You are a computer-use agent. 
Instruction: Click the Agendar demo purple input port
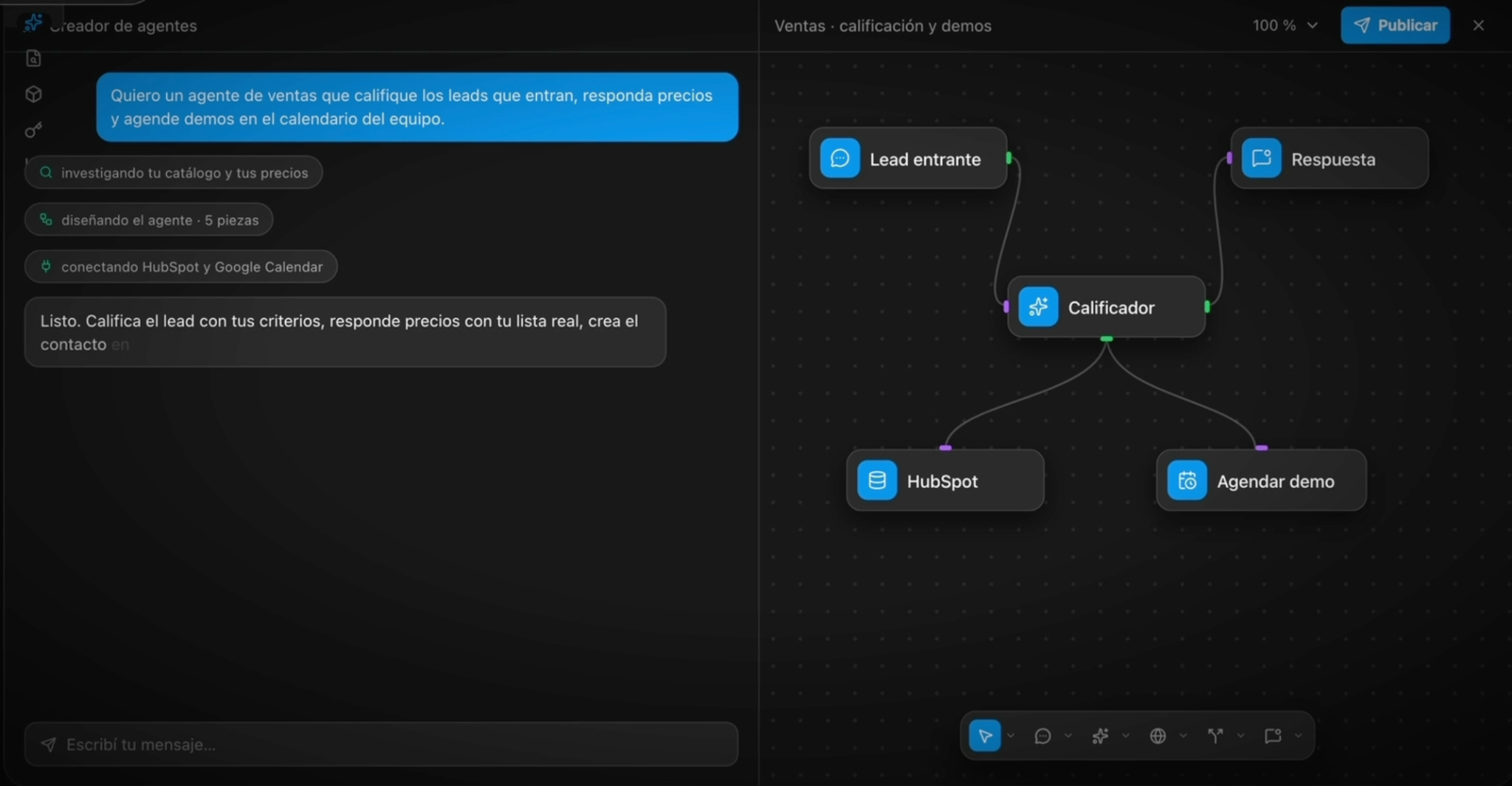[x=1262, y=448]
